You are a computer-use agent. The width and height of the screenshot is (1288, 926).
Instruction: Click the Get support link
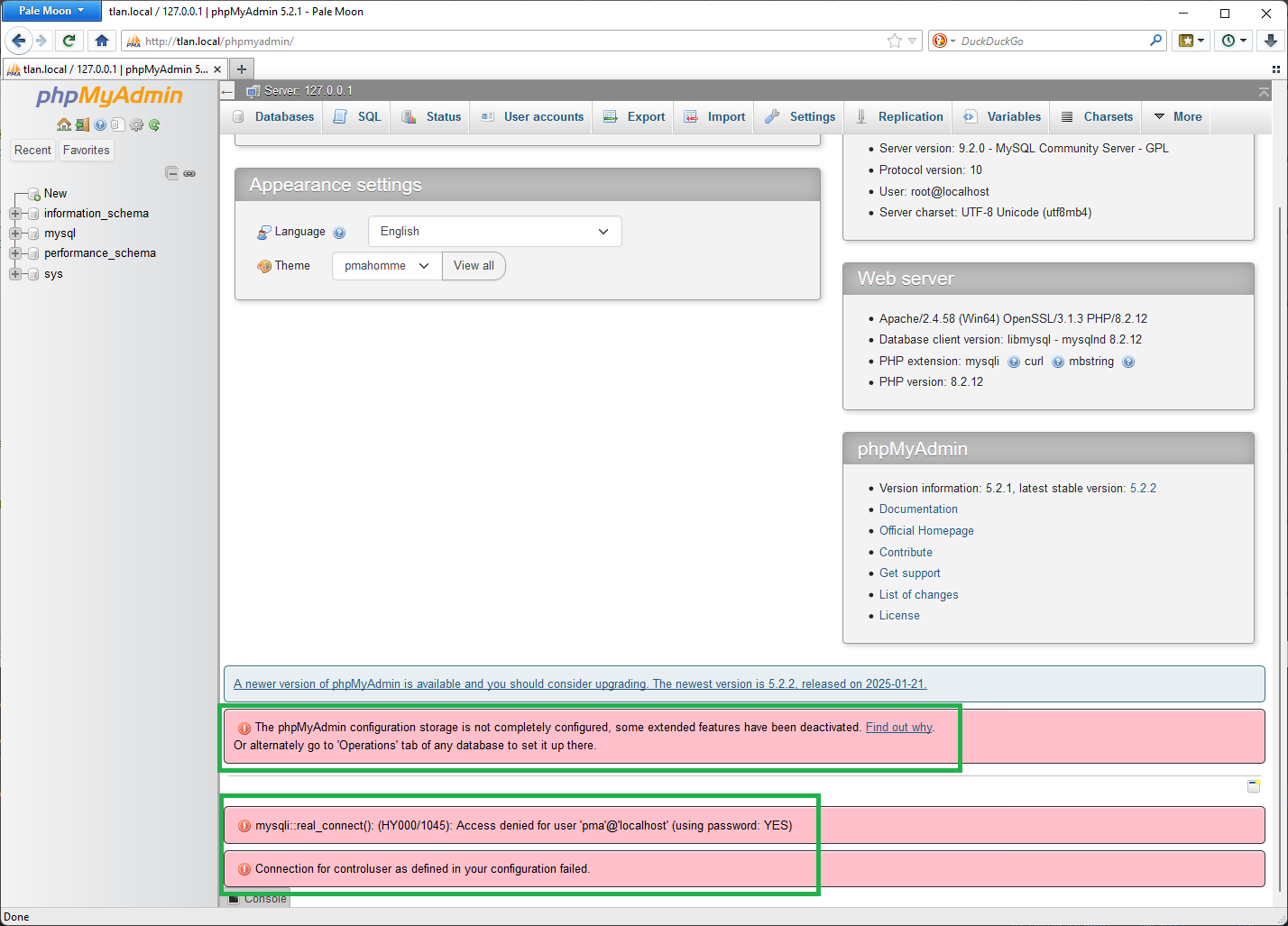(909, 573)
